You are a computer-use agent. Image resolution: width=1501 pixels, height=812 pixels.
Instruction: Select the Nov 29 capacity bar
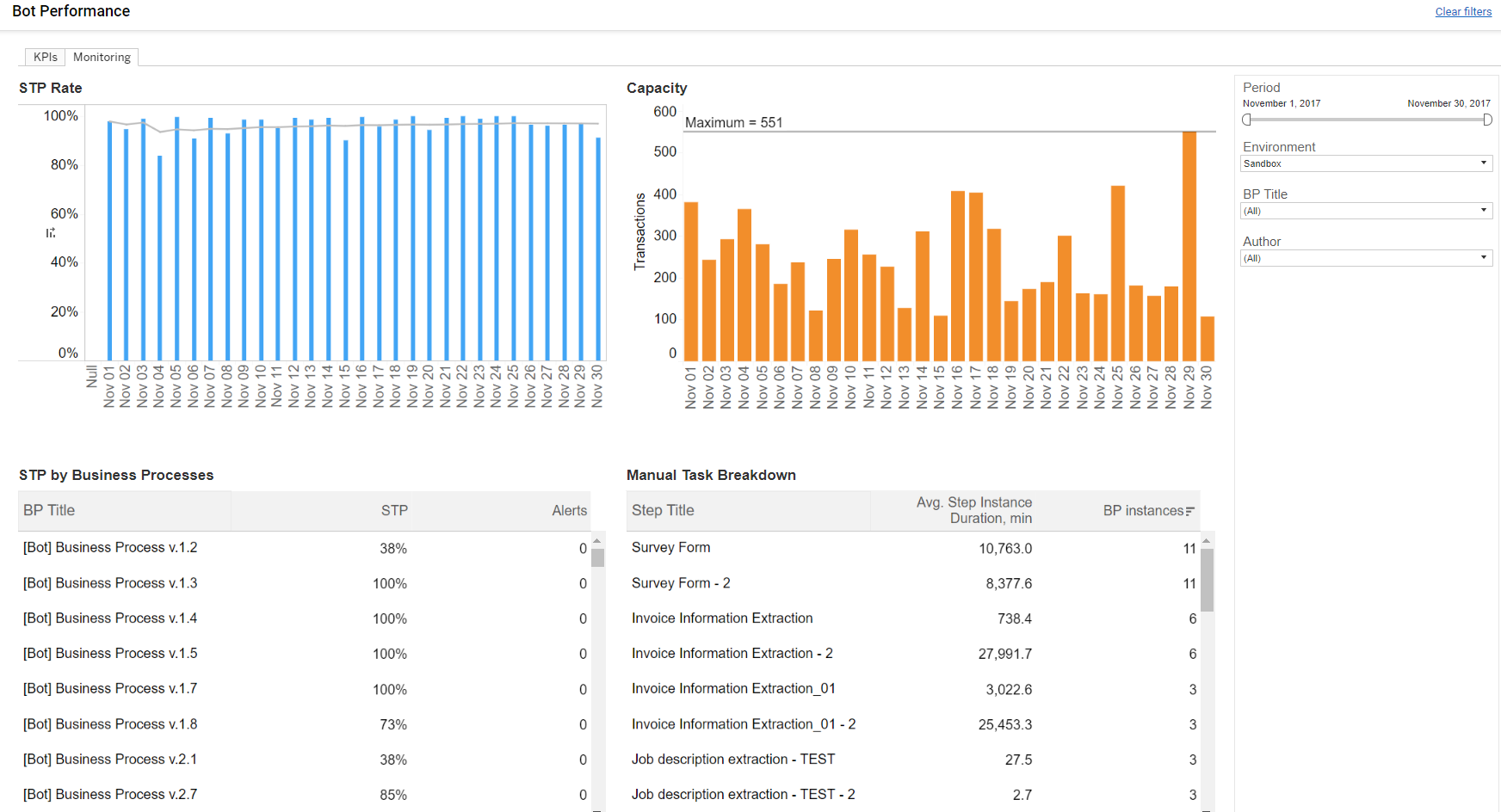pyautogui.click(x=1189, y=246)
